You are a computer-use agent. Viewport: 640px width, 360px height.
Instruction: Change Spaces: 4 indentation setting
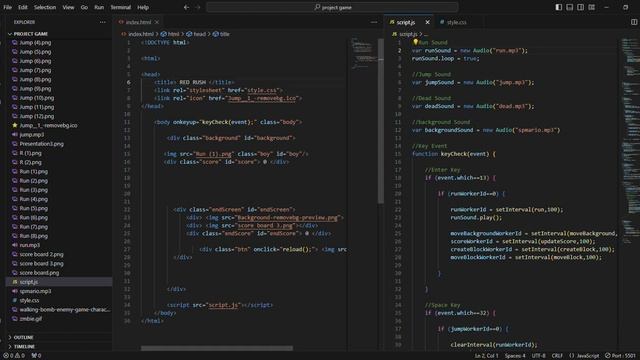coord(515,356)
